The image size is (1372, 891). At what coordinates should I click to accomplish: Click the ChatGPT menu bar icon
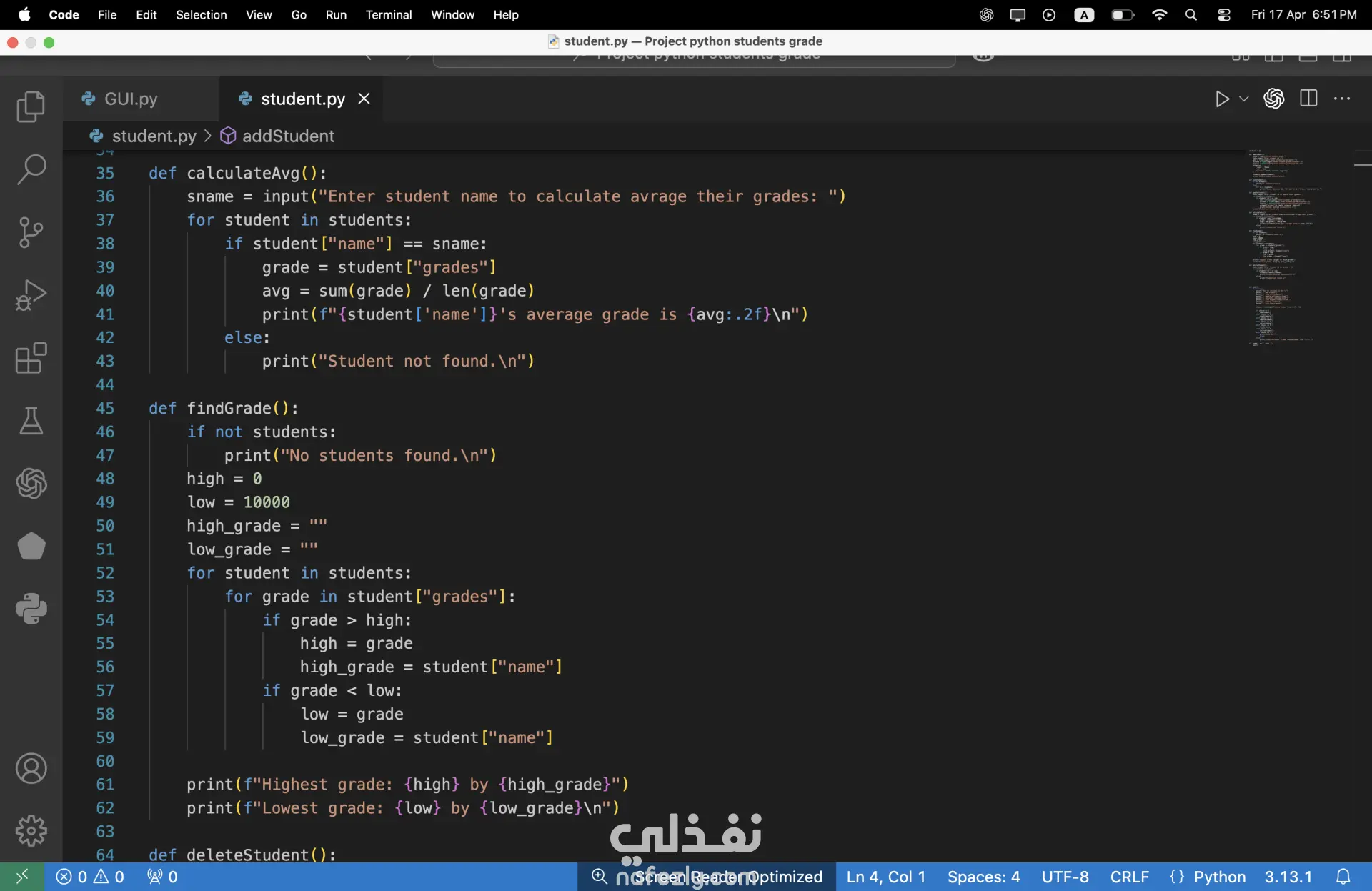pyautogui.click(x=986, y=14)
